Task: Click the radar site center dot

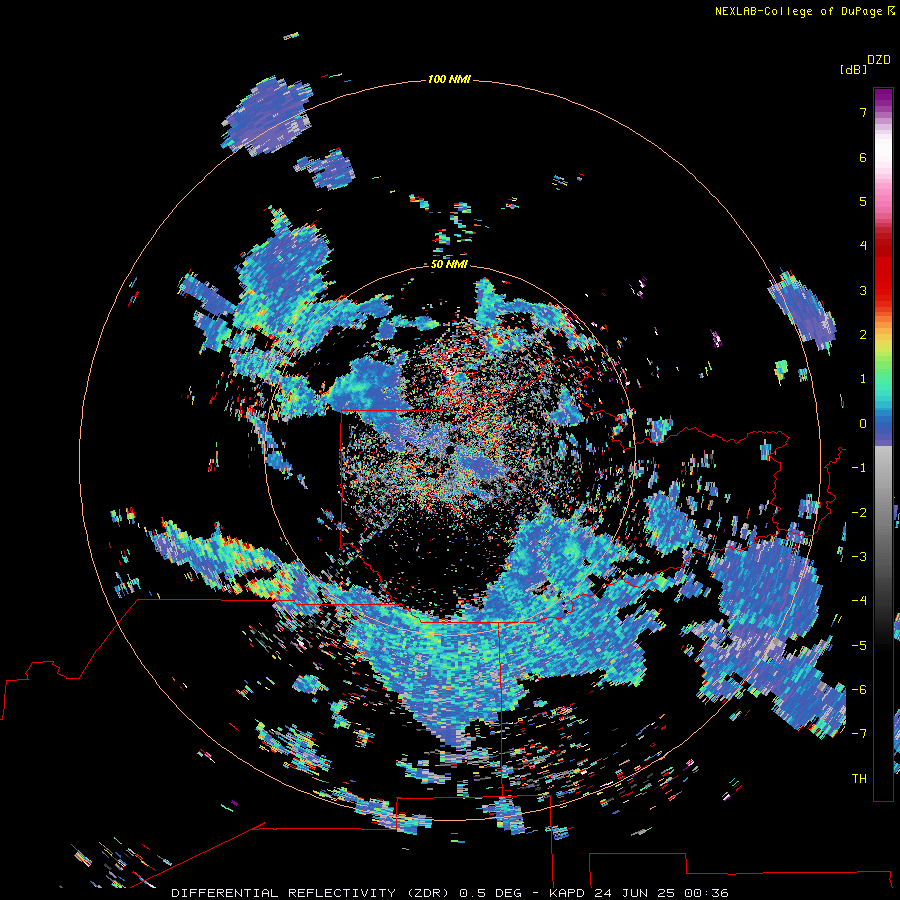Action: [x=449, y=449]
